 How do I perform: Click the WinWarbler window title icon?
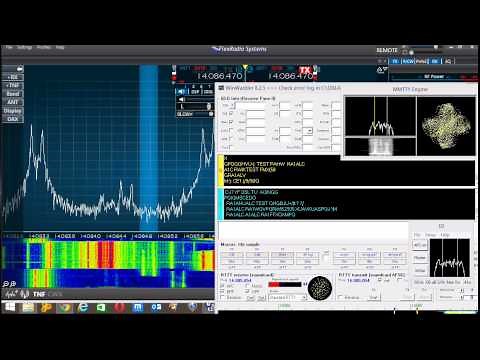tap(221, 88)
